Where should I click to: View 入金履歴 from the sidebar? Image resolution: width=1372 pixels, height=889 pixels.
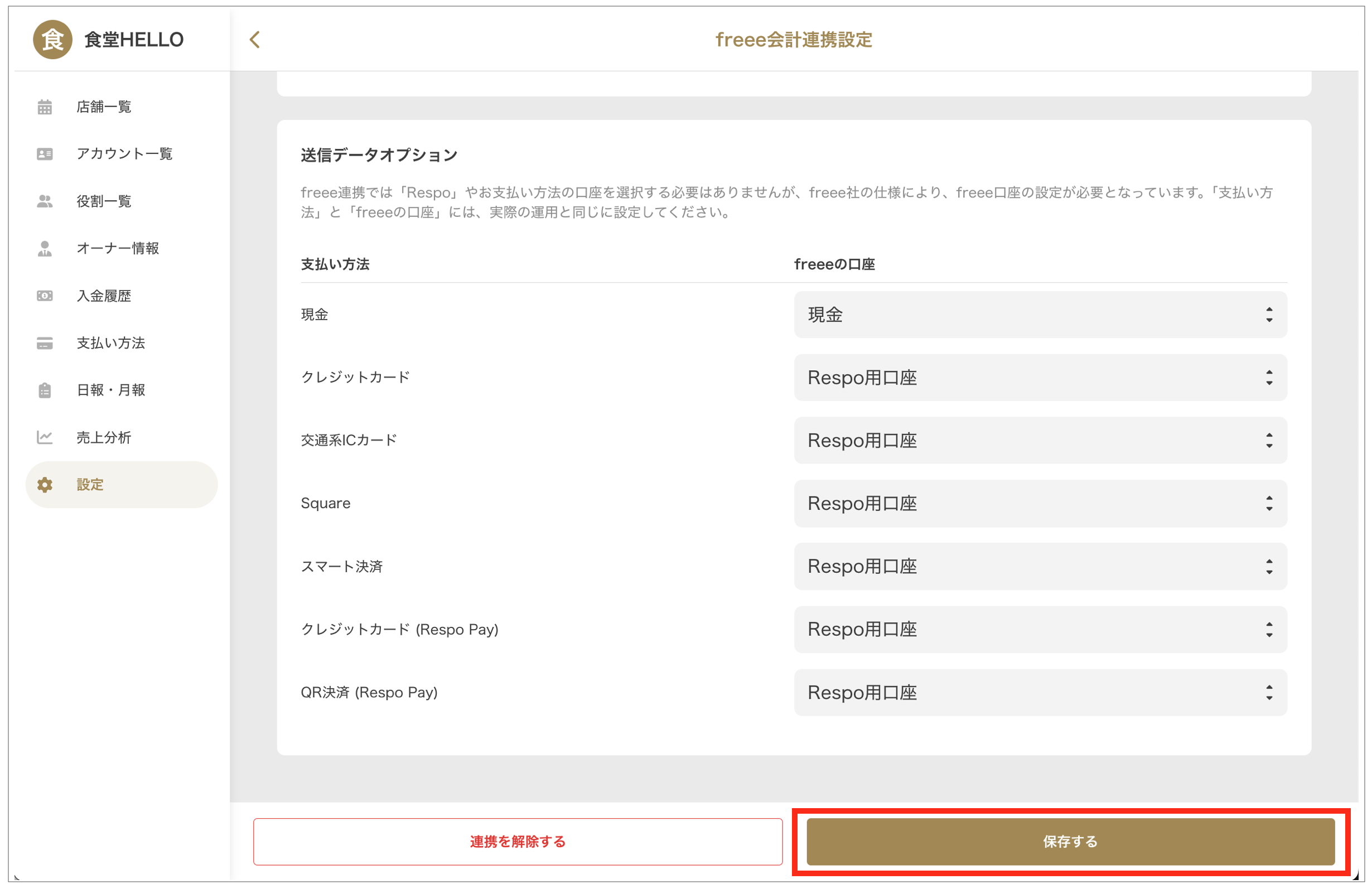click(122, 296)
